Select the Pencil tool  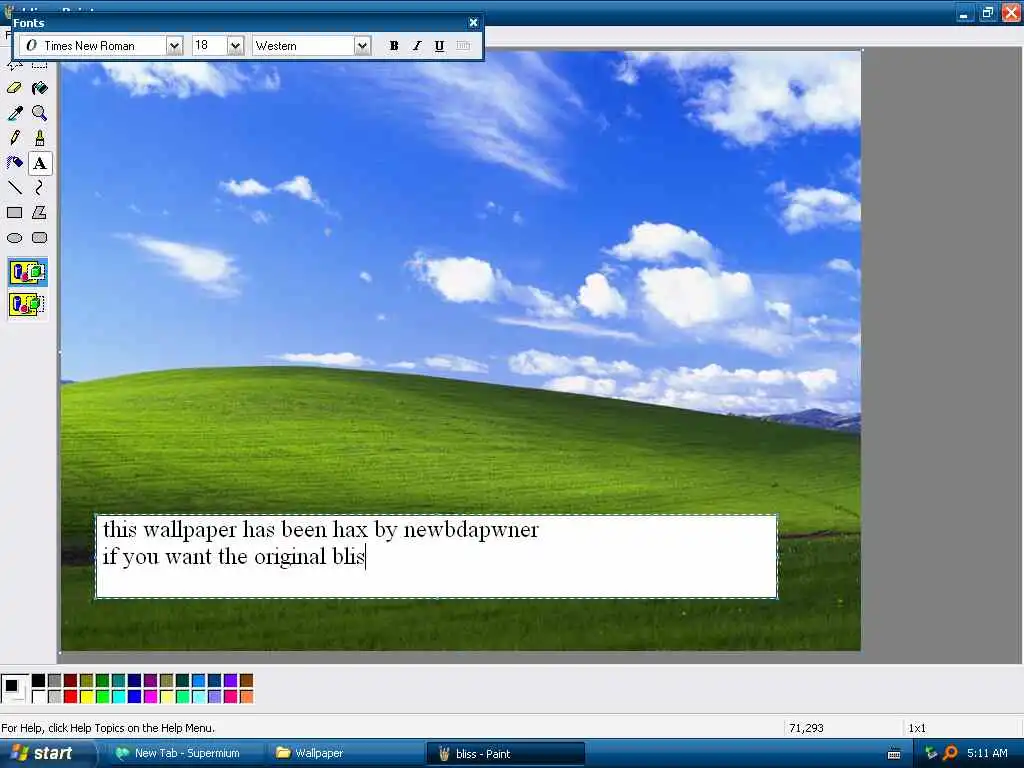click(14, 138)
